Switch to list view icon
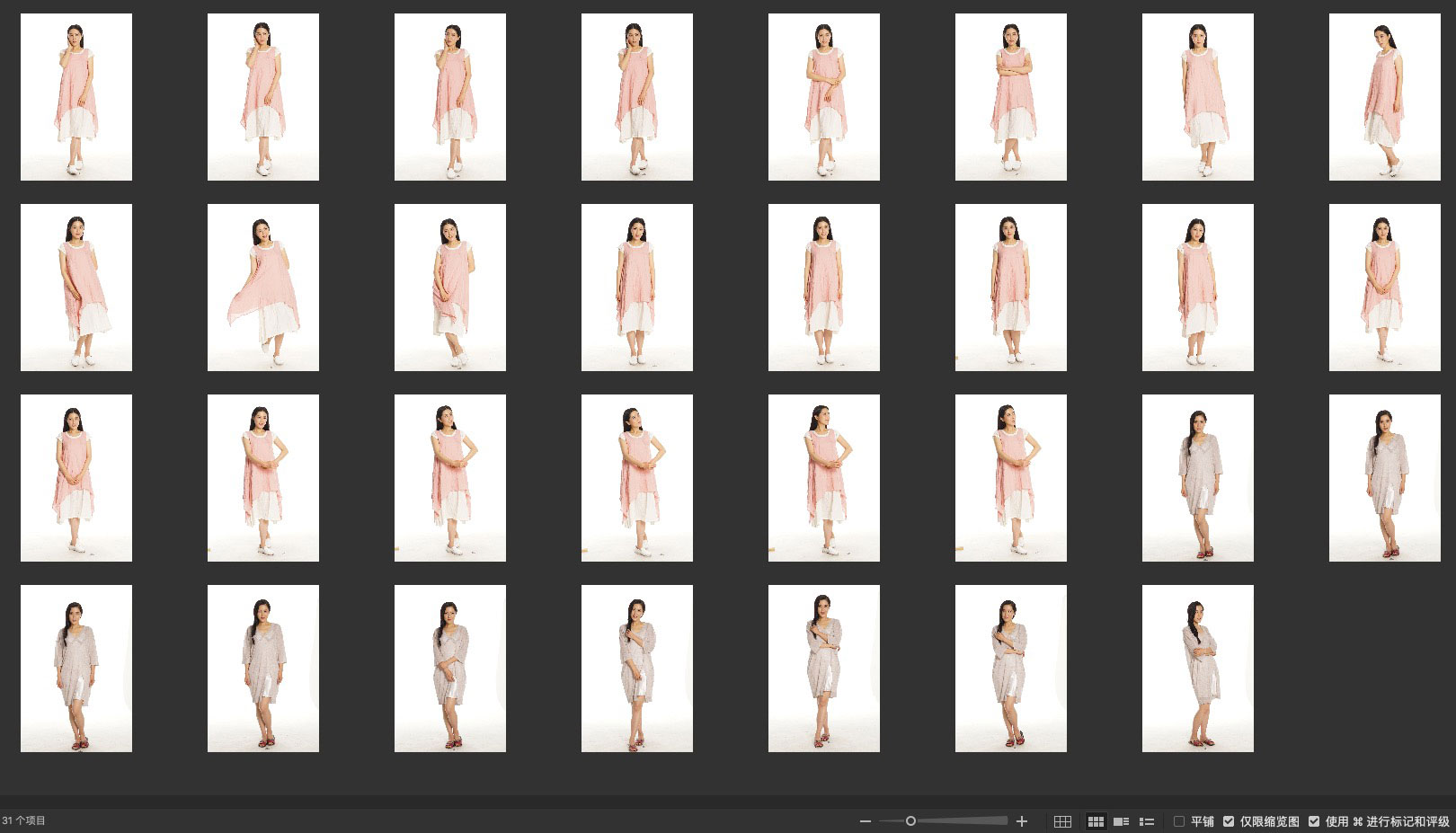1456x833 pixels. point(1147,821)
